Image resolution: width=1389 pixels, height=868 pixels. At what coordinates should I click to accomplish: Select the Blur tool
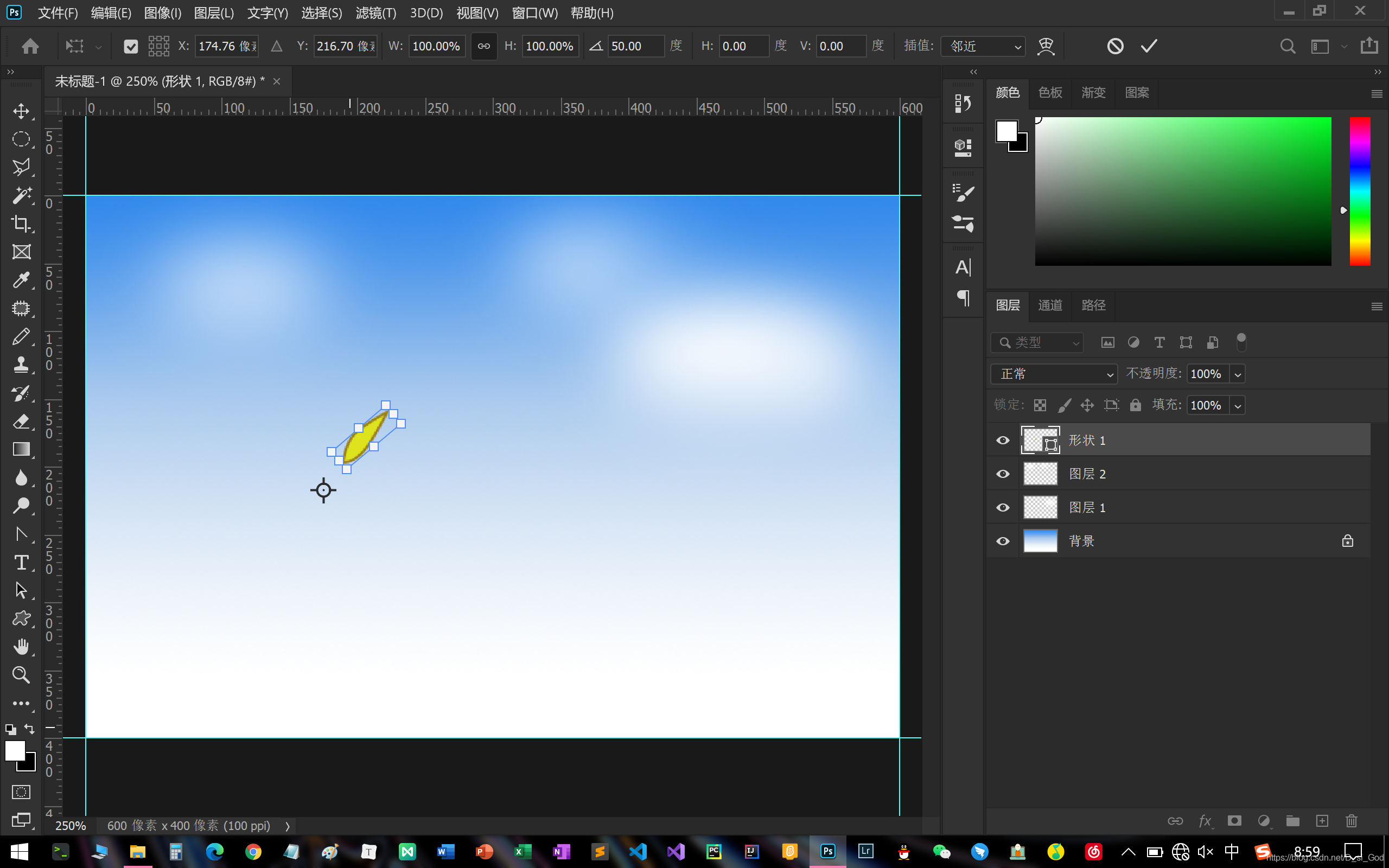[x=21, y=477]
